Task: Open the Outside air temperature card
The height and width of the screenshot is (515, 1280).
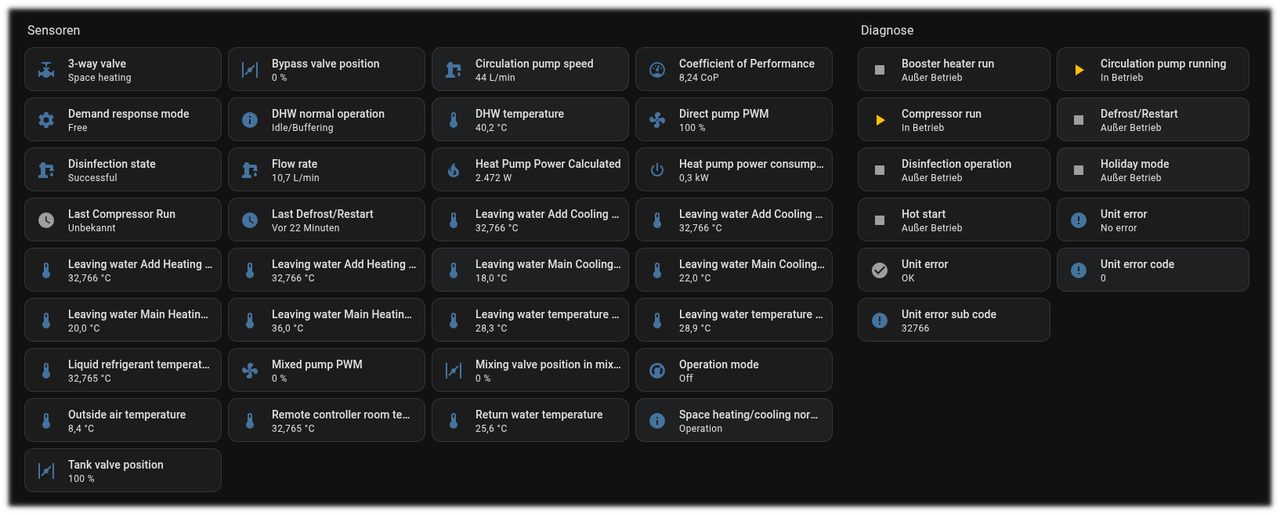Action: (123, 421)
